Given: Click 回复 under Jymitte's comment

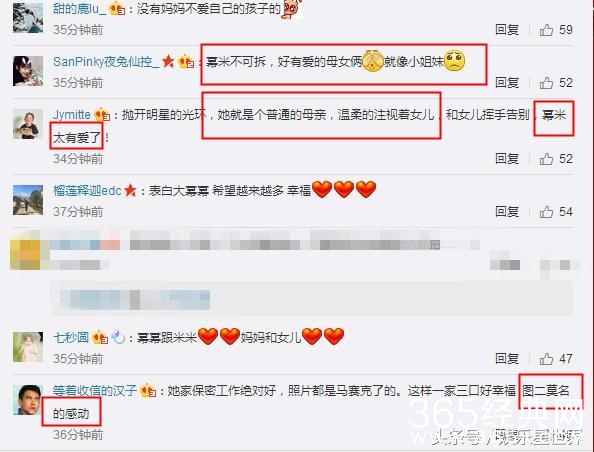Looking at the screenshot, I should (x=507, y=159).
